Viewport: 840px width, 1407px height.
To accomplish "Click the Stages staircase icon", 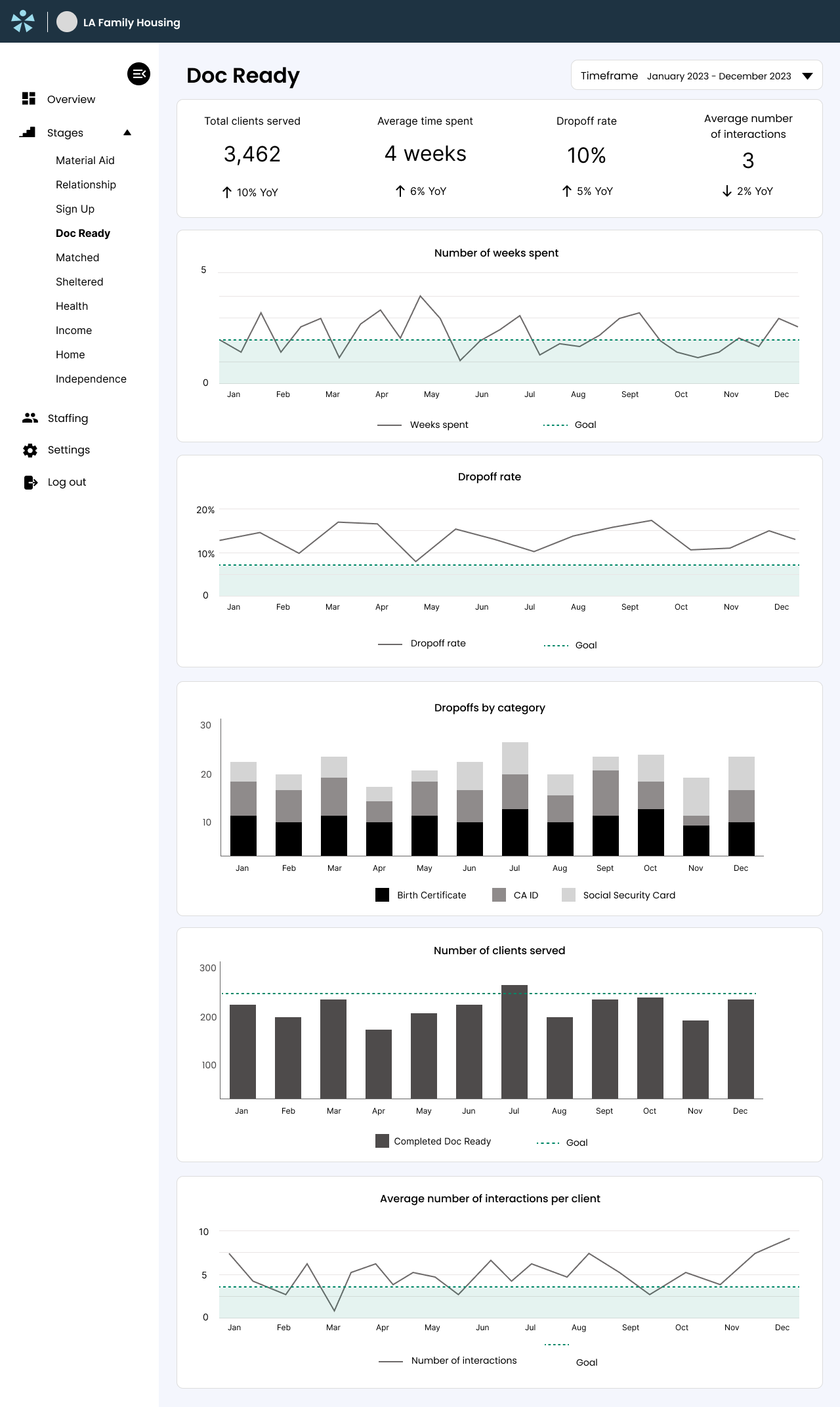I will coord(28,132).
